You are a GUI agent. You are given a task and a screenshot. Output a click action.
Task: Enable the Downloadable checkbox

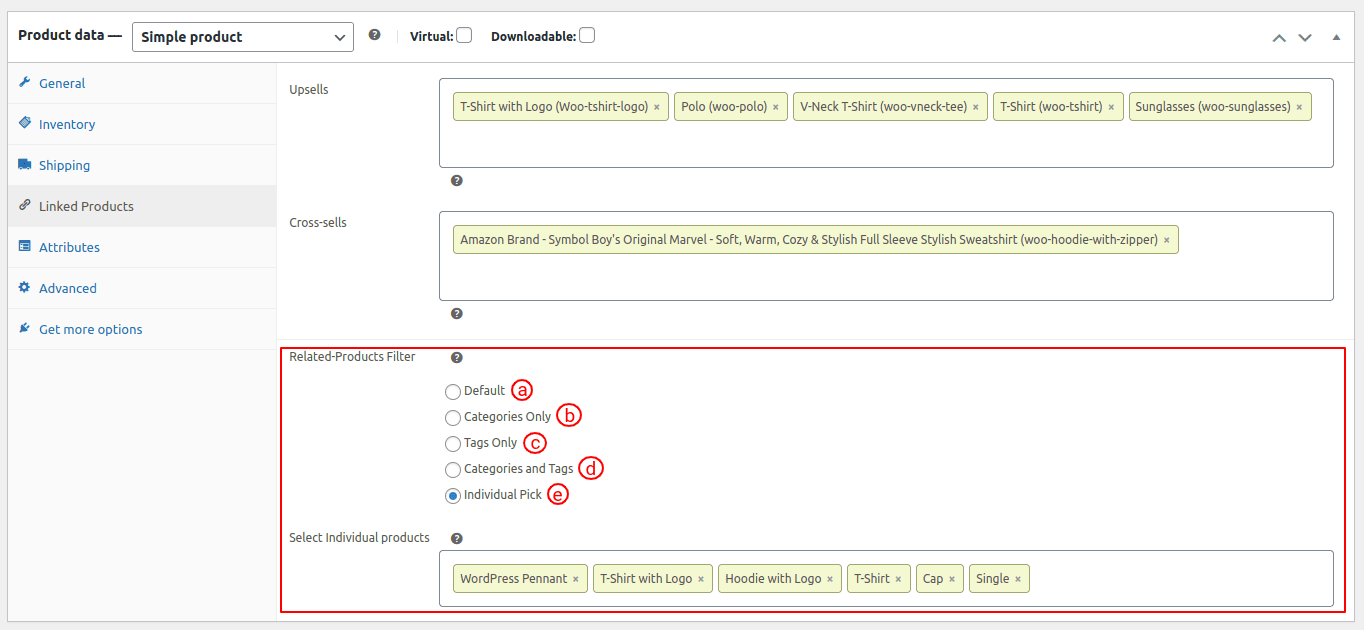pos(587,34)
